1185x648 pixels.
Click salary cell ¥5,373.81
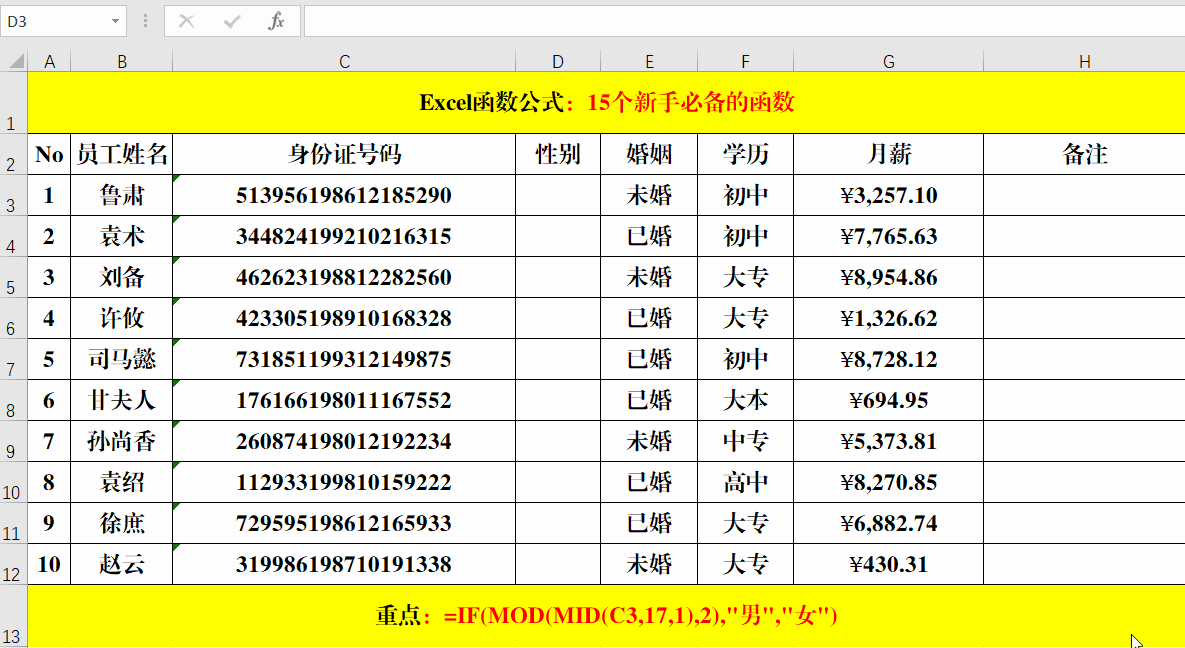889,441
